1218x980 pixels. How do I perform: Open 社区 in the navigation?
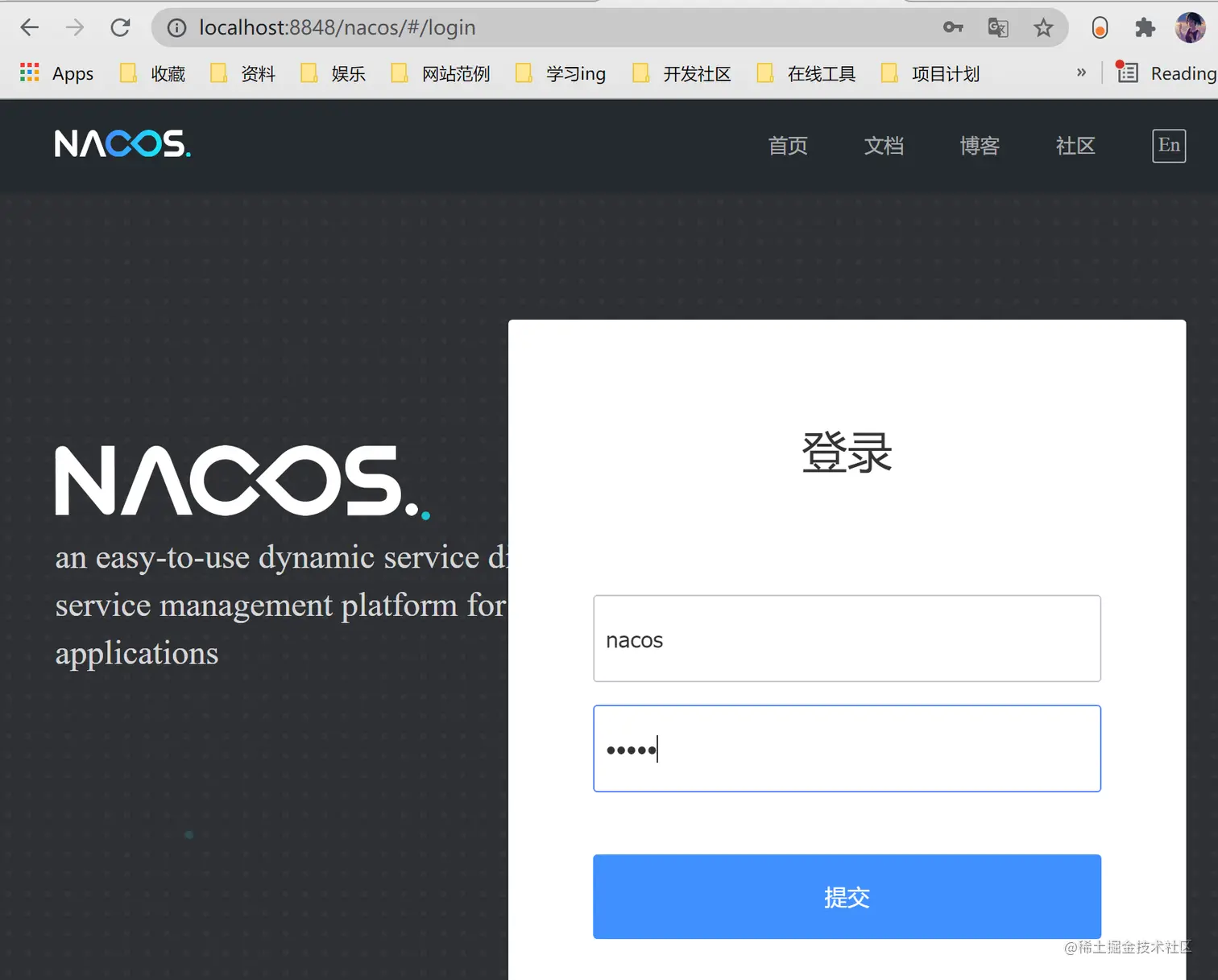pos(1075,146)
